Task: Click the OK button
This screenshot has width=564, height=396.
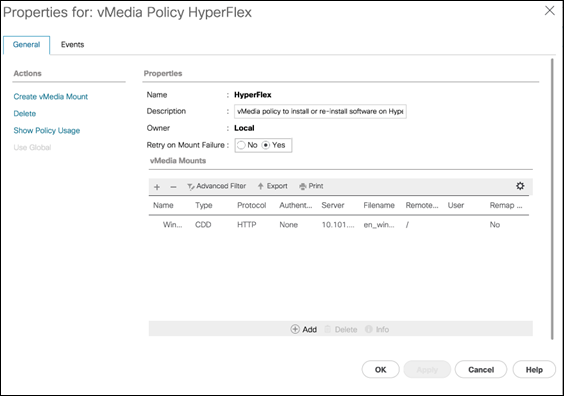Action: point(380,369)
